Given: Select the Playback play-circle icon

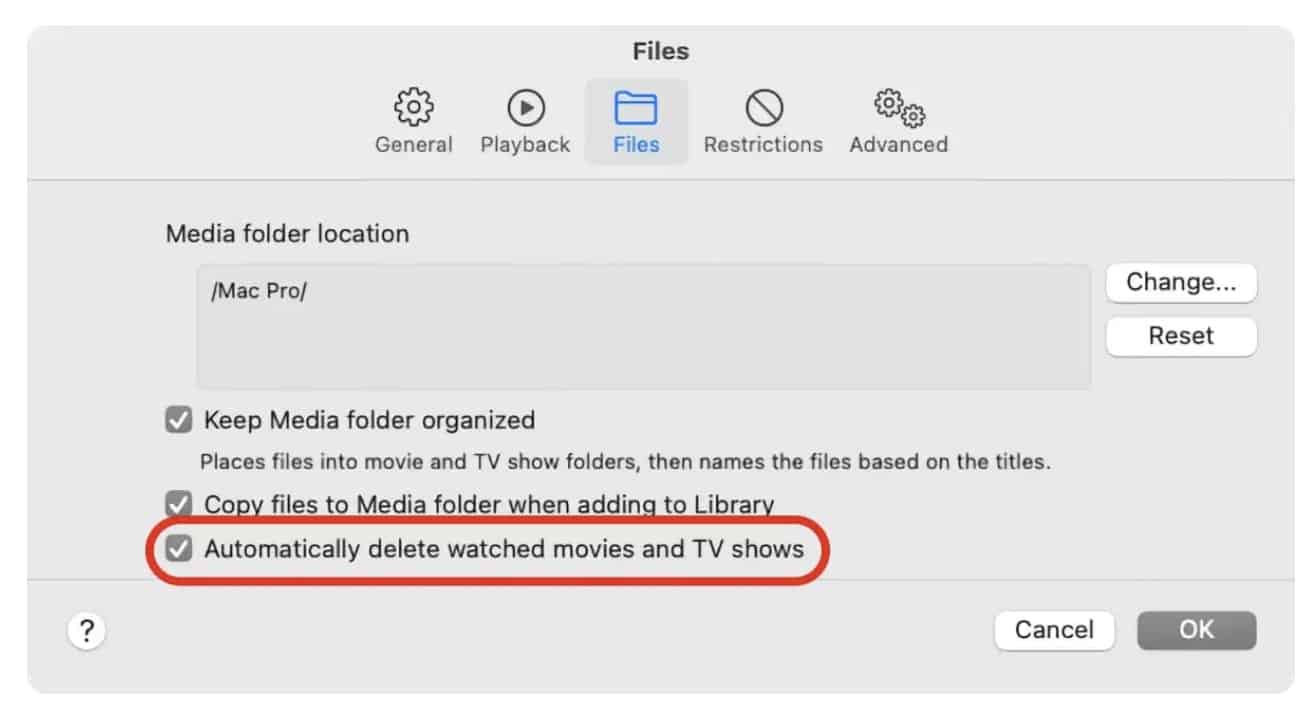Looking at the screenshot, I should (x=526, y=106).
